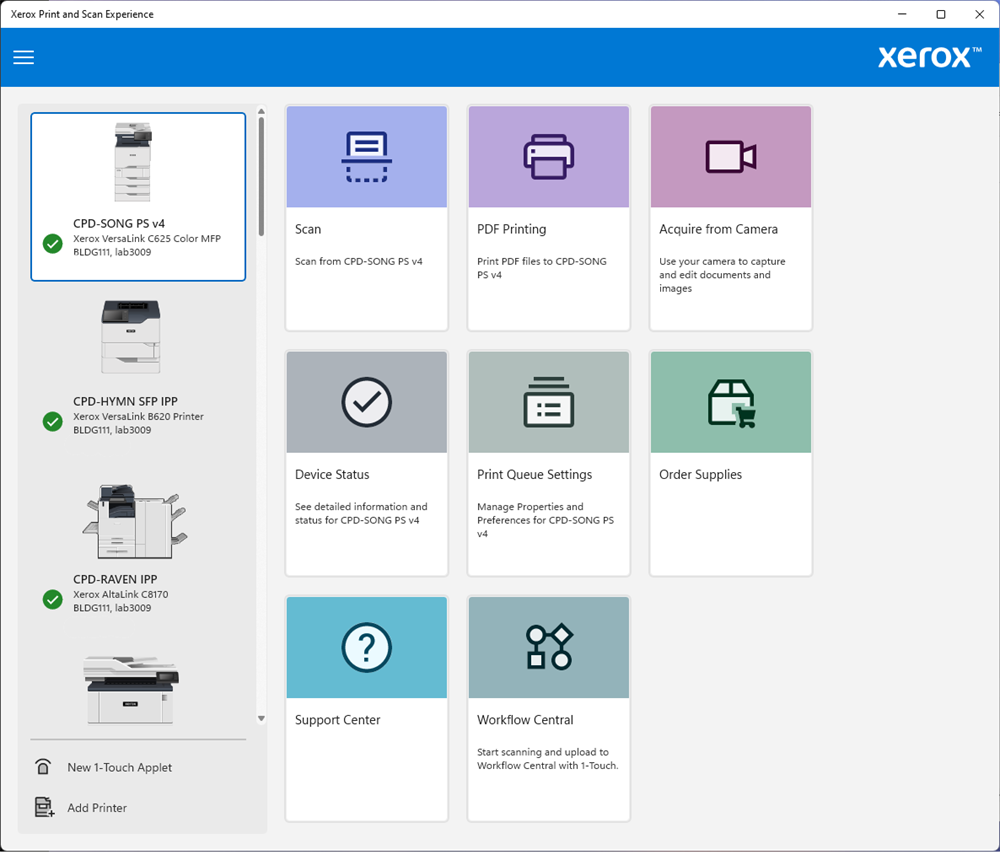
Task: Click the Acquire from Camera title
Action: tap(718, 229)
